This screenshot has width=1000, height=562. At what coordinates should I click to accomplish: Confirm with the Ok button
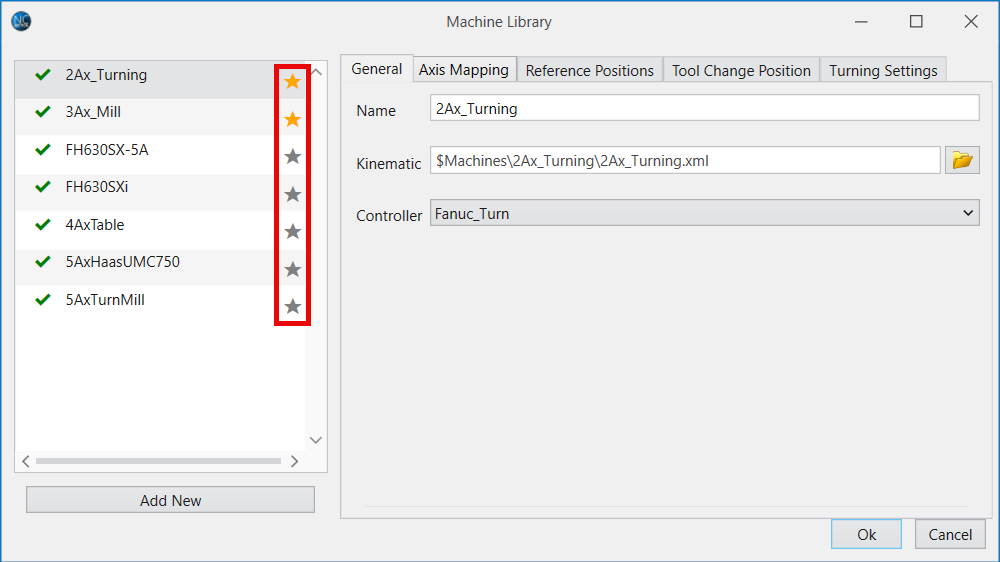(866, 534)
